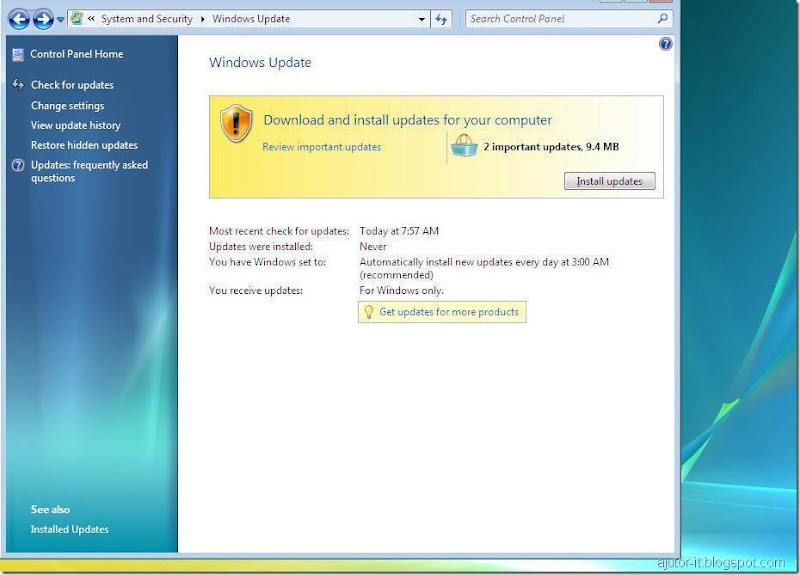Viewport: 800px width, 575px height.
Task: Click the Refresh button in address bar
Action: pyautogui.click(x=441, y=19)
